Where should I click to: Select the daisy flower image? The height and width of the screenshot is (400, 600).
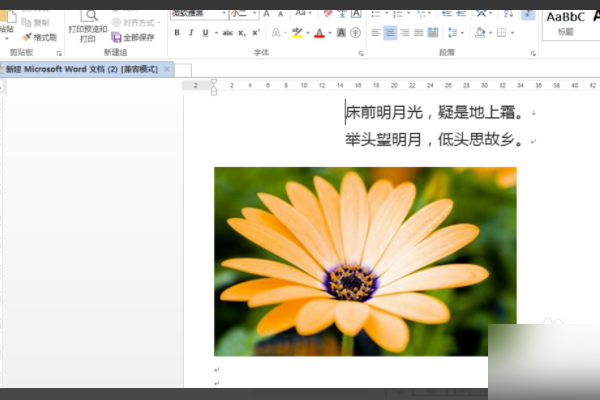coord(365,260)
